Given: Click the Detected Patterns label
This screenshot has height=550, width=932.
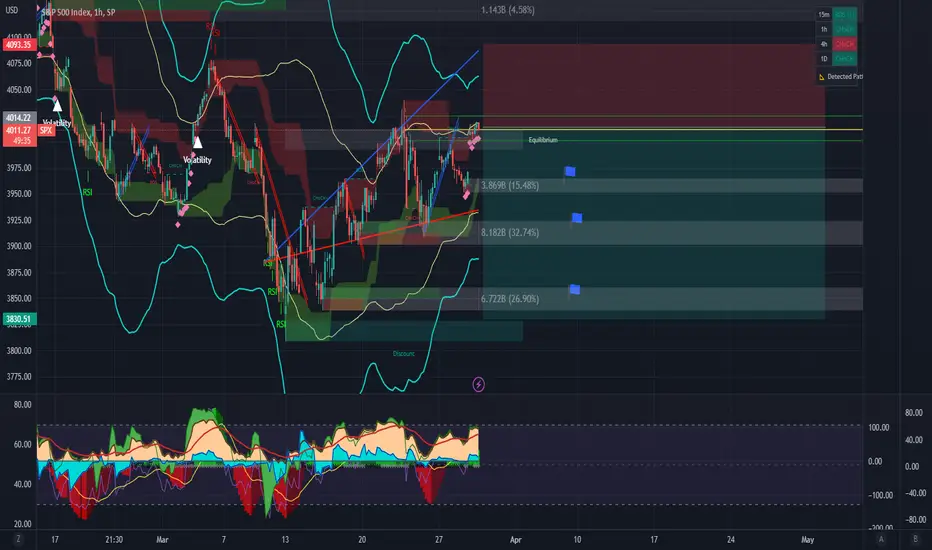Looking at the screenshot, I should point(845,77).
